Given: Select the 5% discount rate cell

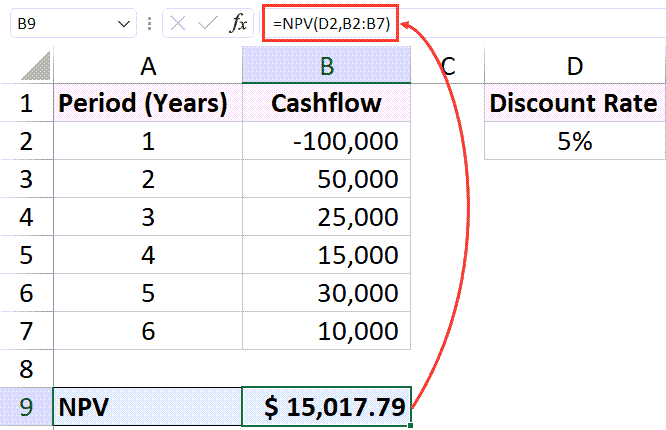Looking at the screenshot, I should [x=574, y=141].
